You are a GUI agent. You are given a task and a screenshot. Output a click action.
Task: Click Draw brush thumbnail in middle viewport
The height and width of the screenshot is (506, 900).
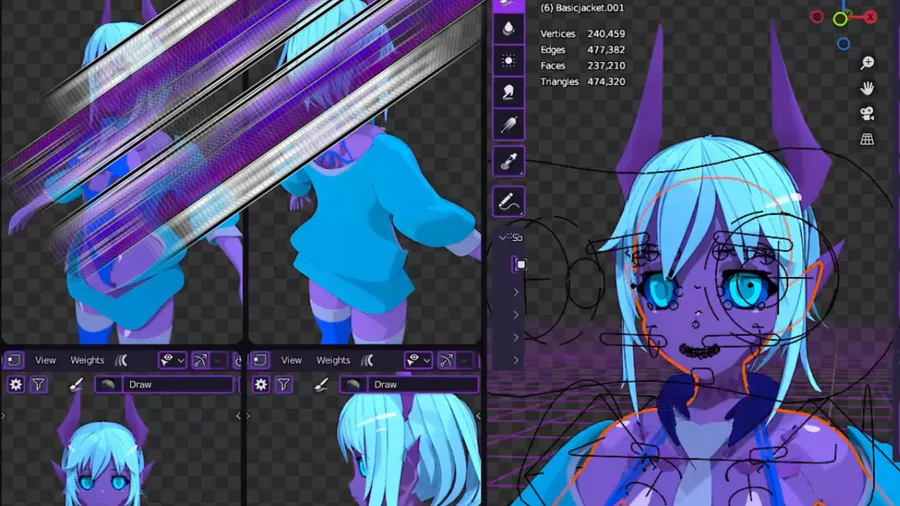point(354,384)
